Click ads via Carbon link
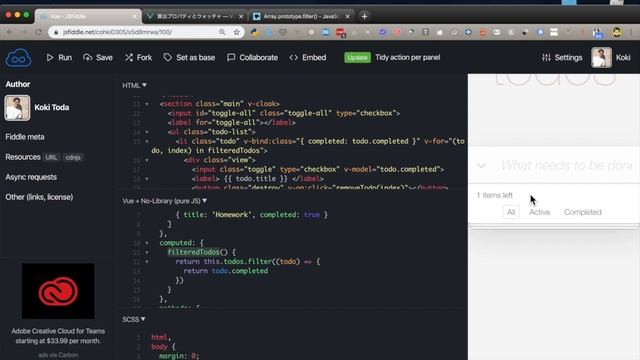This screenshot has height=360, width=640. [x=58, y=355]
